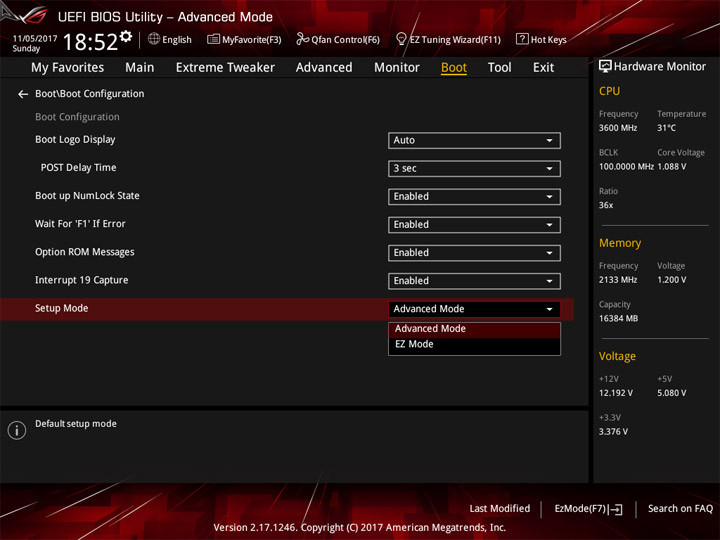The width and height of the screenshot is (720, 540).
Task: Select the Wait For 'F1' If Error label
Action: pos(80,224)
